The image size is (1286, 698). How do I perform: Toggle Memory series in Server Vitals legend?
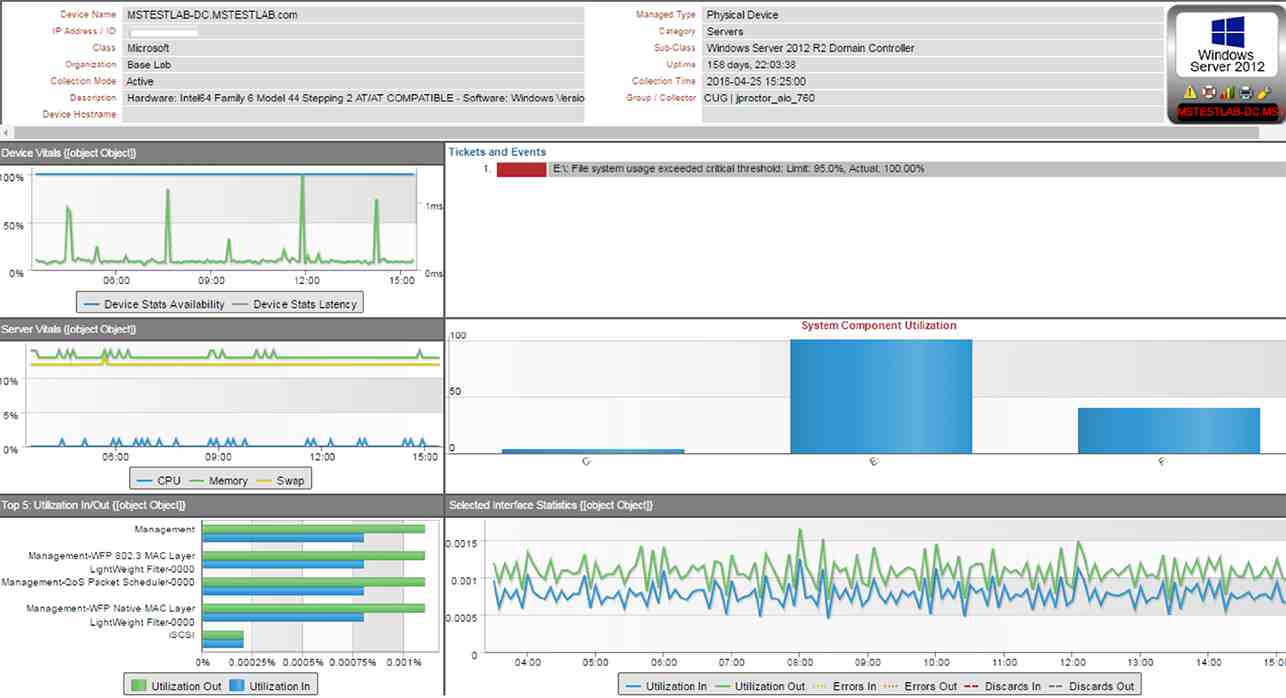point(218,481)
